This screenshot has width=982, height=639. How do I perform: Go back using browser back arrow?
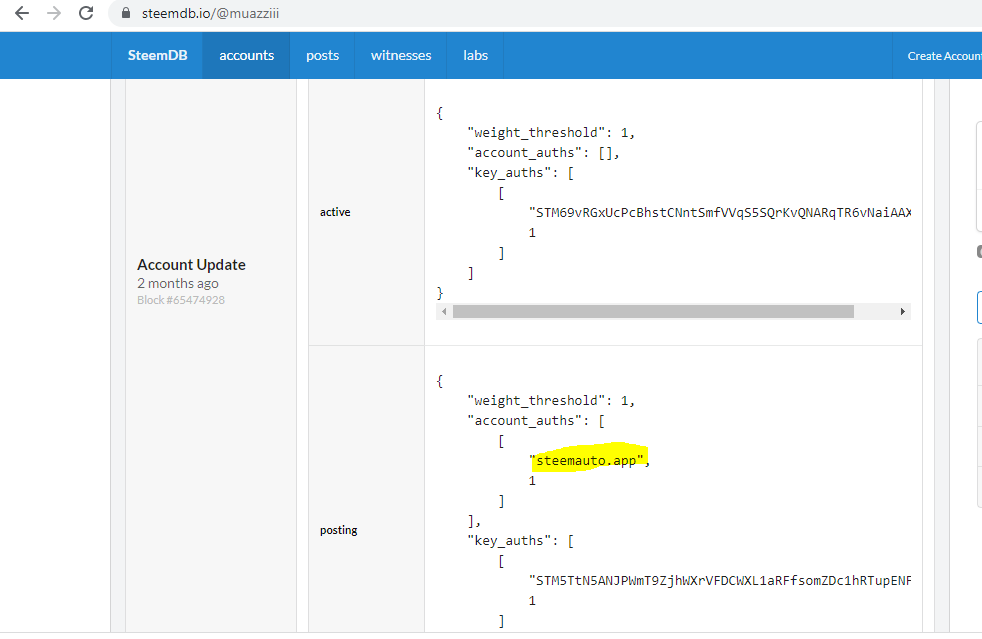22,13
